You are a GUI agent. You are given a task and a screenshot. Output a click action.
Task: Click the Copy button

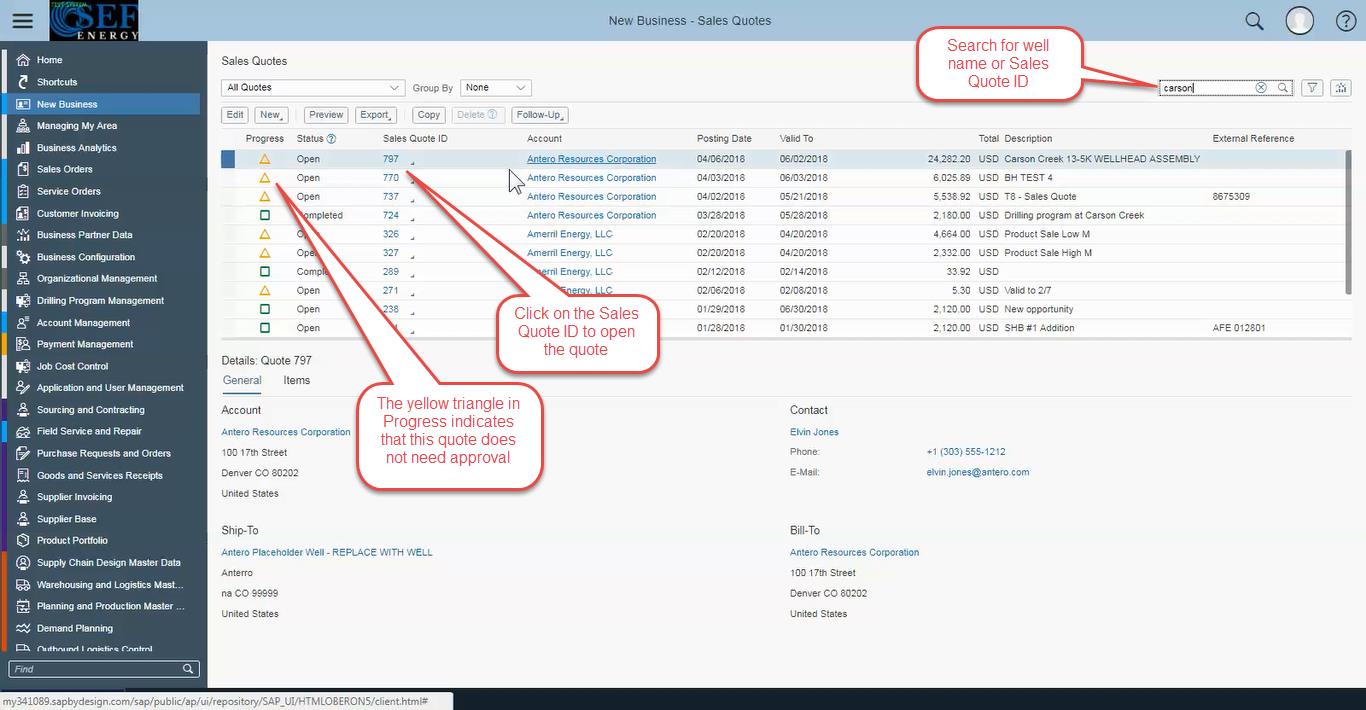(x=429, y=115)
